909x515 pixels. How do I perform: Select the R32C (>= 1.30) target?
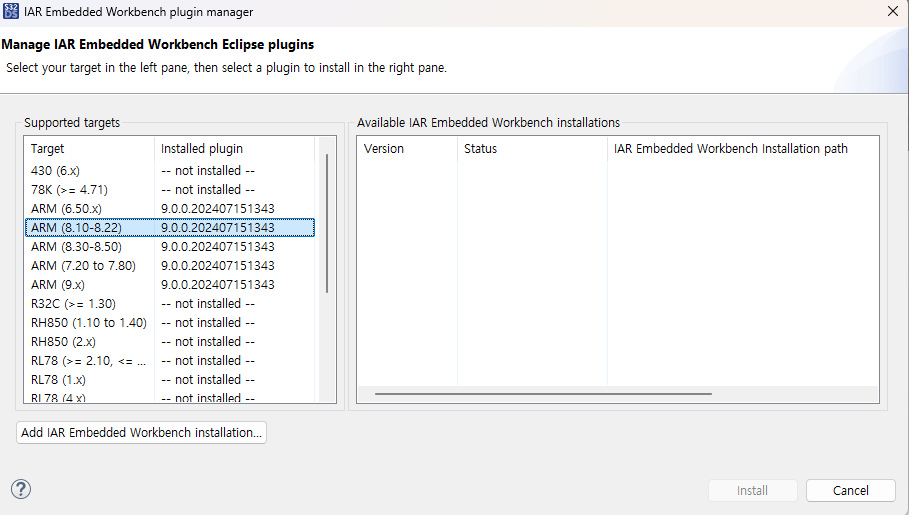tap(170, 304)
